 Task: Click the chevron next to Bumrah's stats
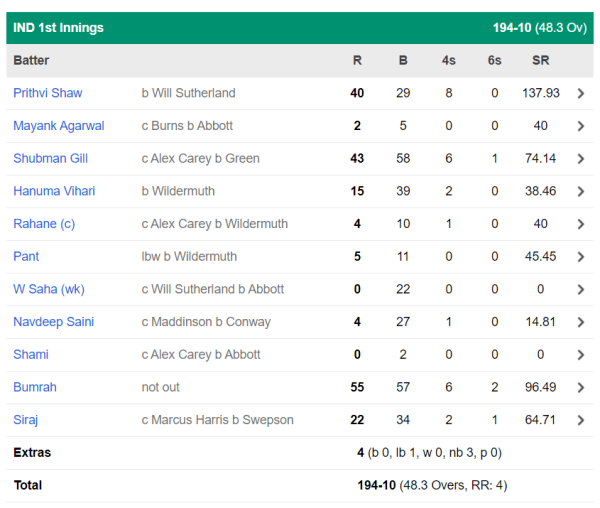click(x=581, y=387)
